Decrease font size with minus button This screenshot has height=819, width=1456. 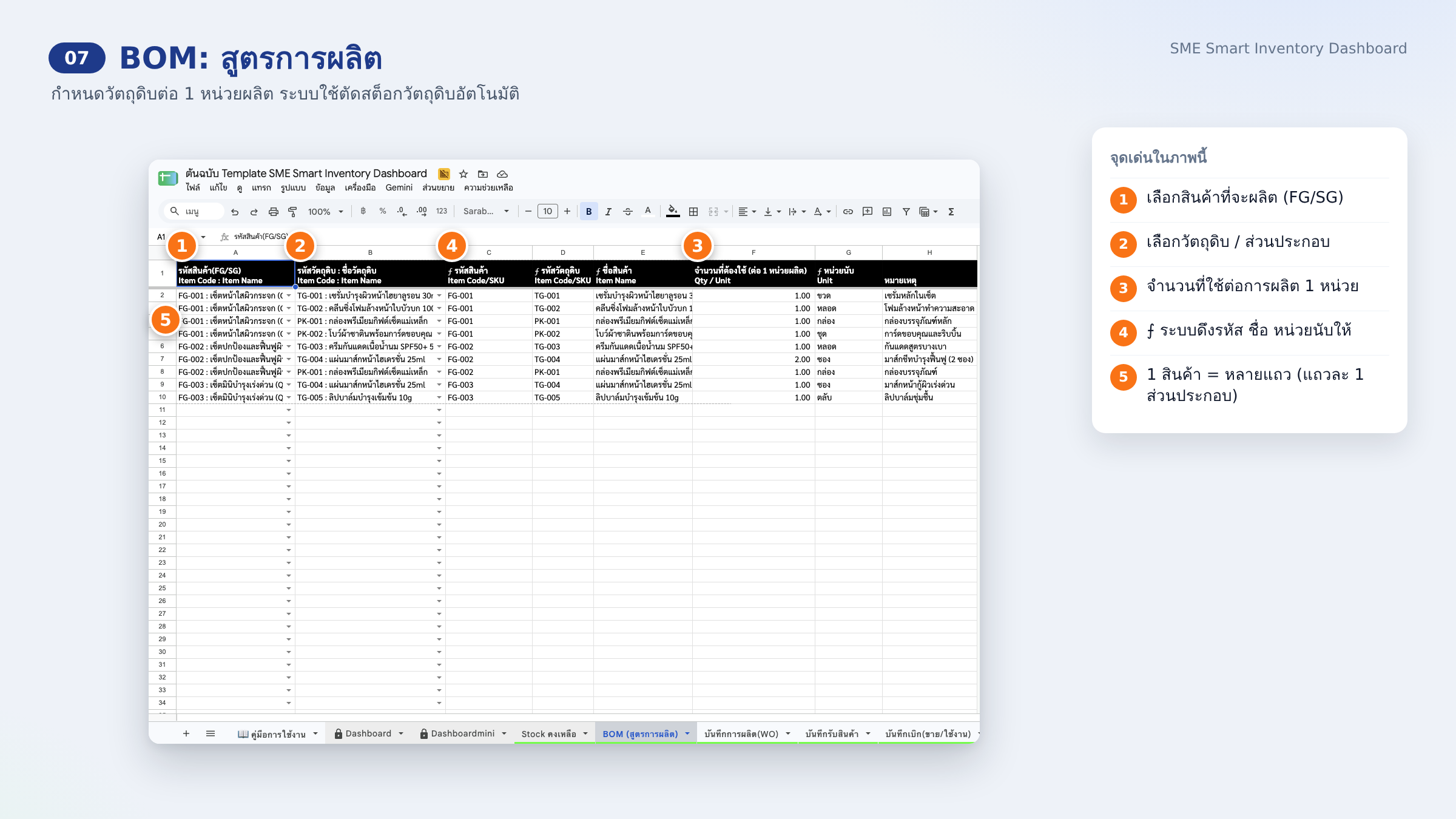pyautogui.click(x=528, y=211)
